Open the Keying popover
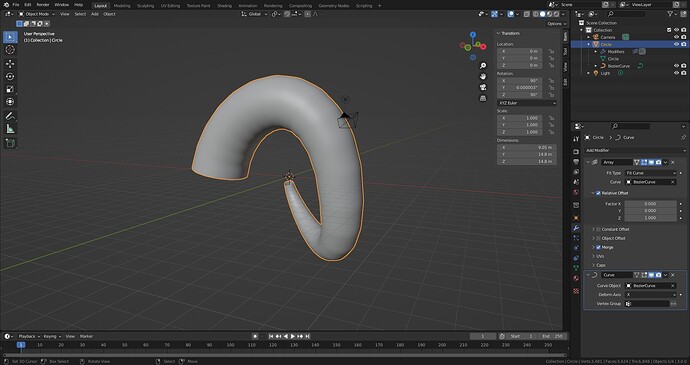 click(x=52, y=336)
